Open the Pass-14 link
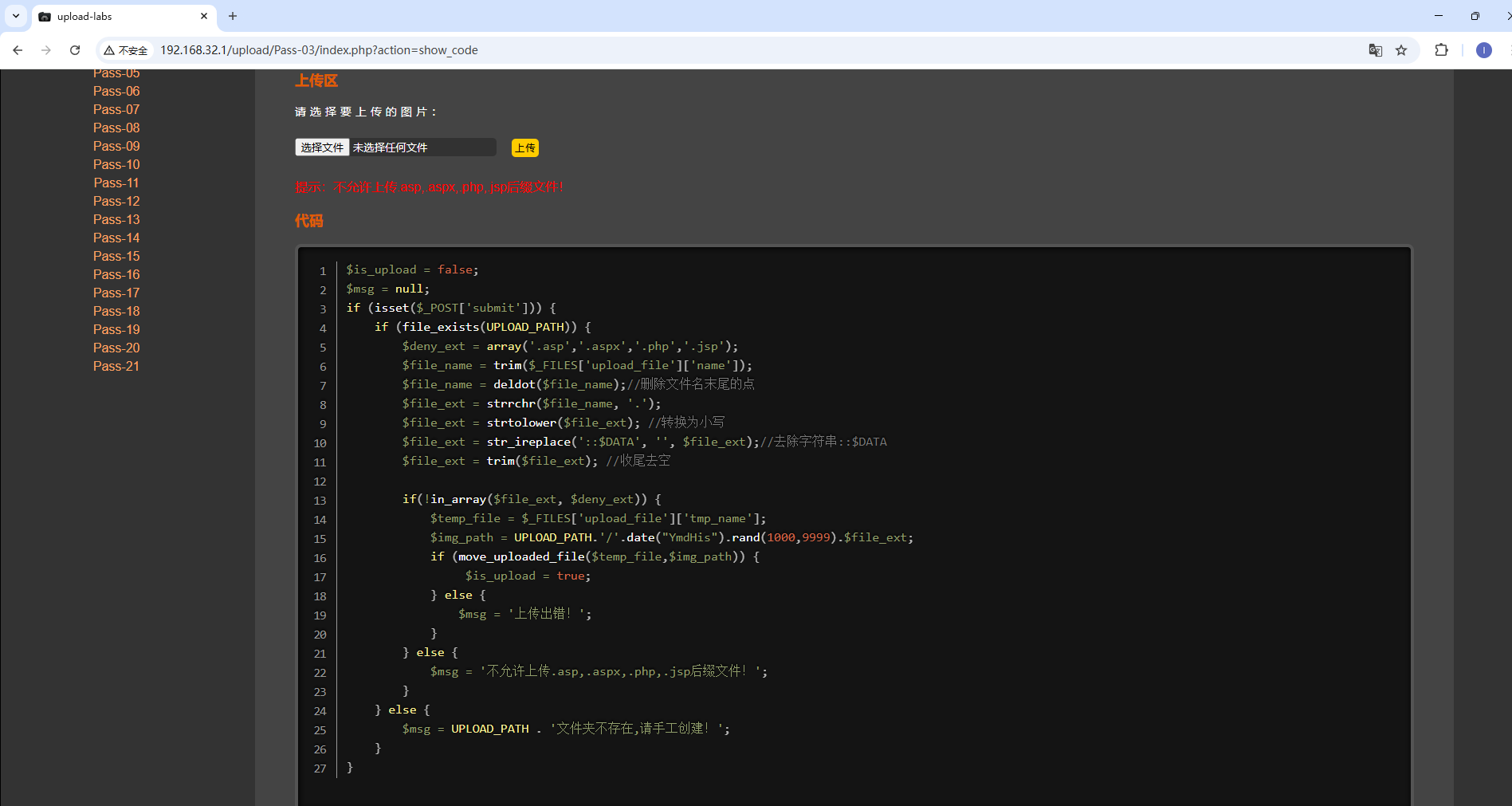This screenshot has height=806, width=1512. coord(116,238)
